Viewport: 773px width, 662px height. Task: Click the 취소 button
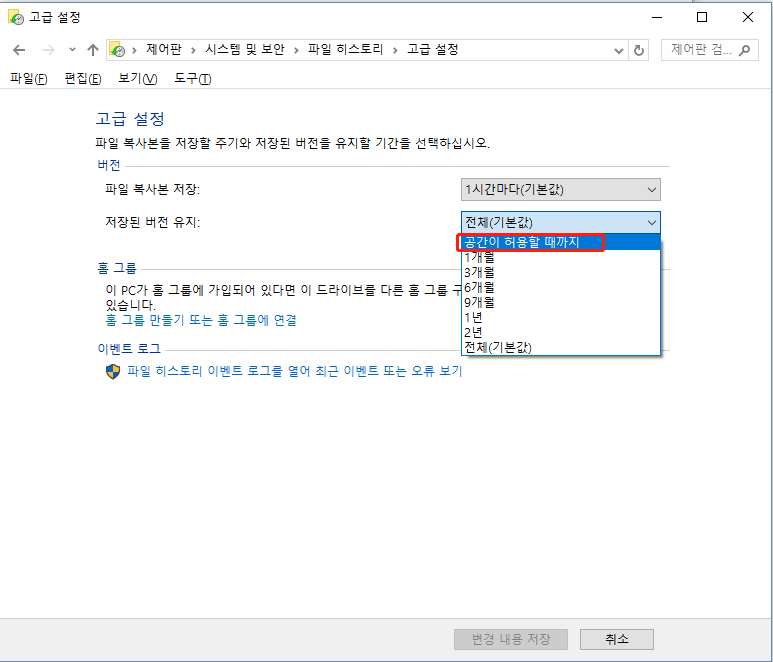pos(617,639)
